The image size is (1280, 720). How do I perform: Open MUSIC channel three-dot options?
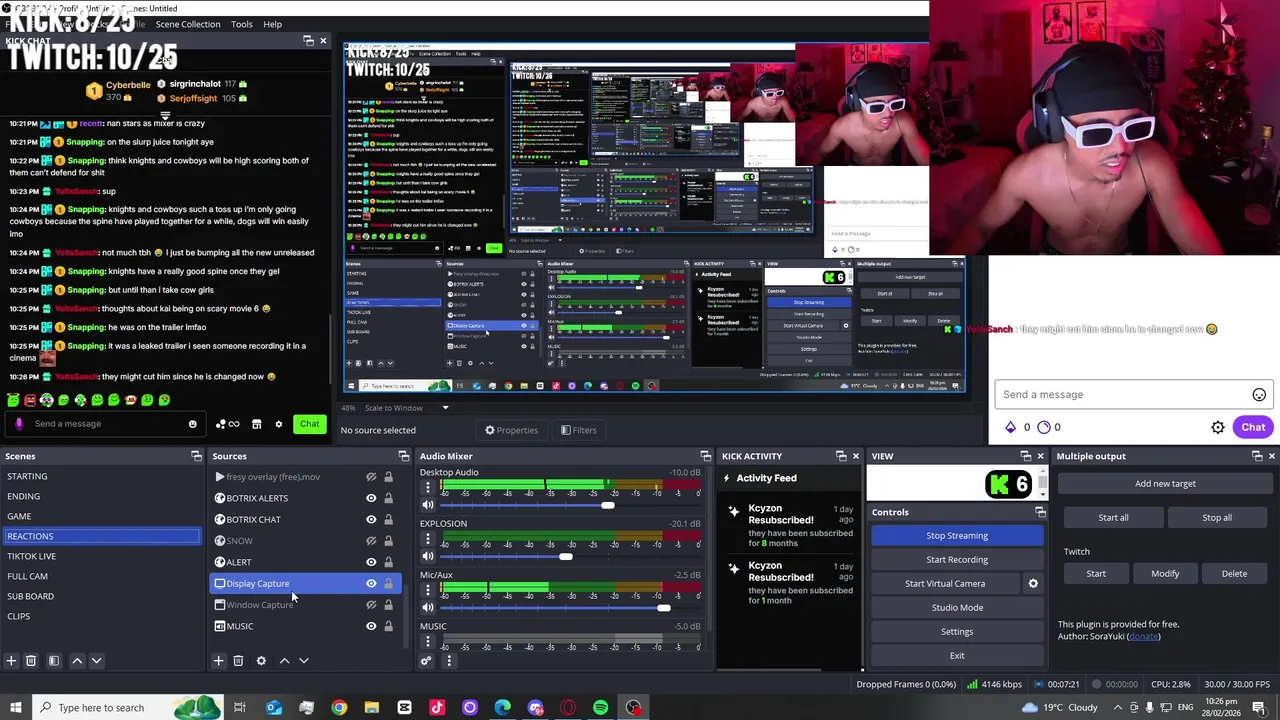coord(428,641)
